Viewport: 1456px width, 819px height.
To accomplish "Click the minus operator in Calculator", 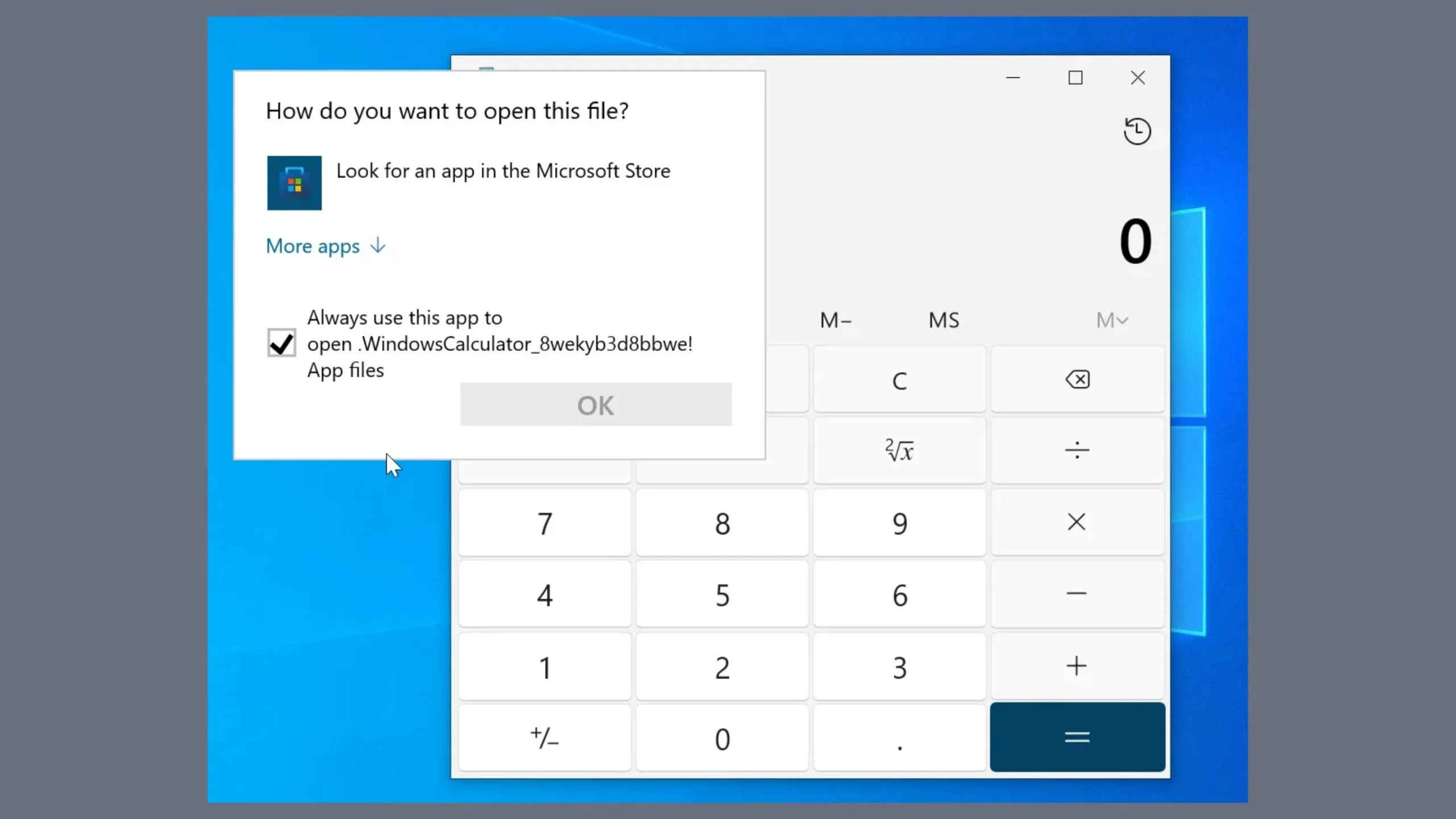I will [1077, 594].
